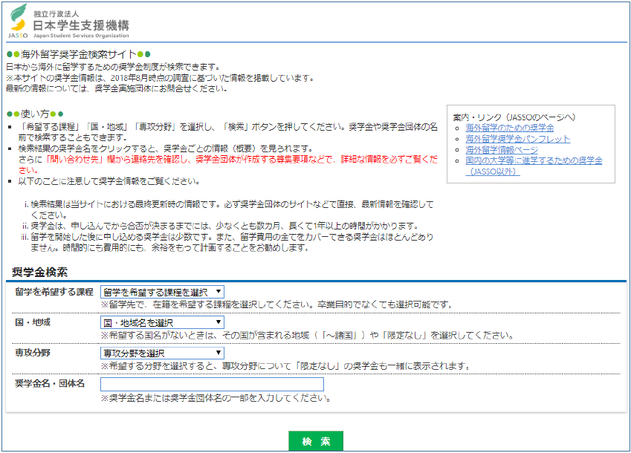Open the 留学を希望する課程 dropdown
Image resolution: width=631 pixels, height=453 pixels.
click(162, 292)
